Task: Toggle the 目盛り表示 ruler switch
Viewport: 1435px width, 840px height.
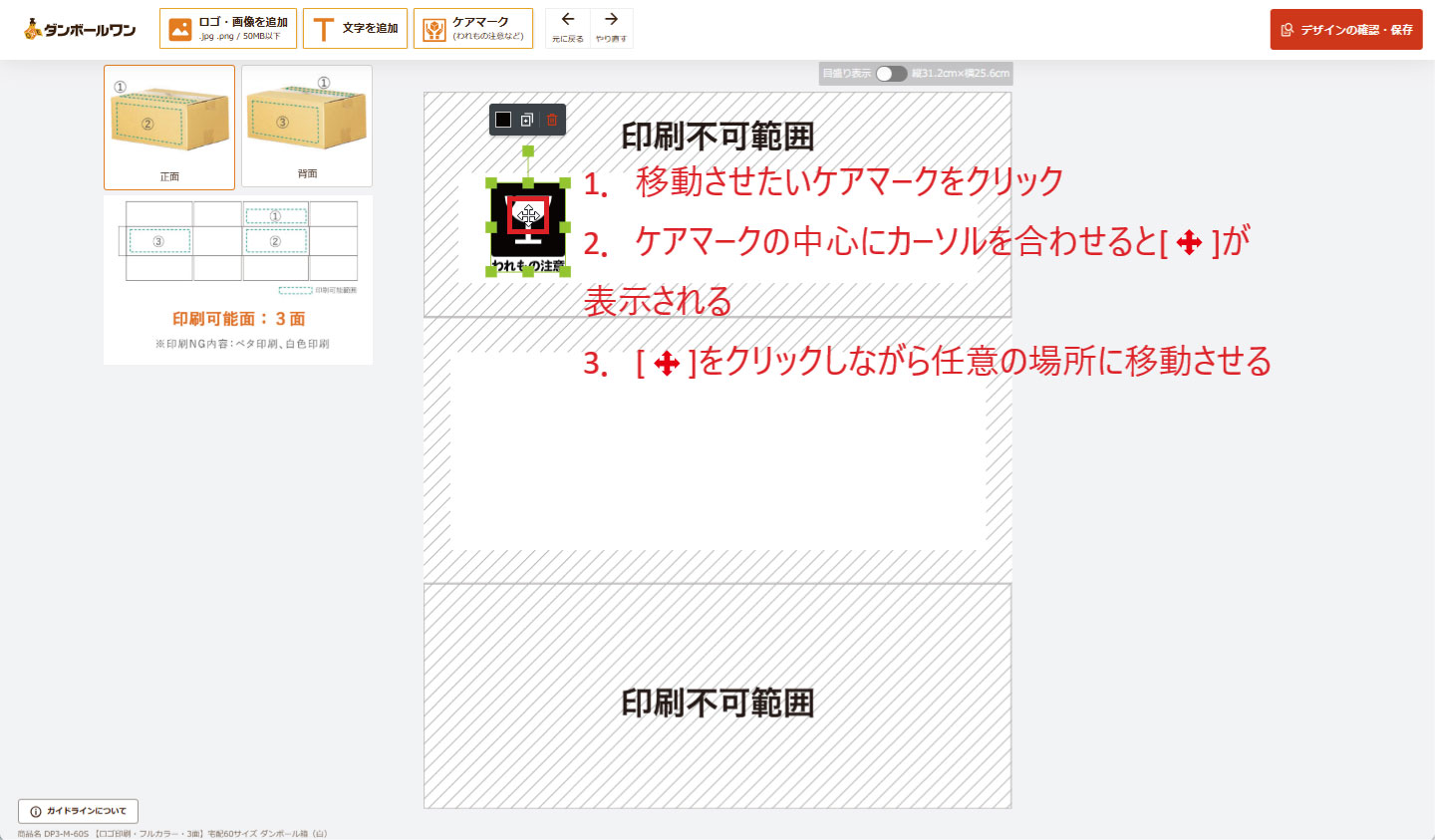Action: coord(891,74)
